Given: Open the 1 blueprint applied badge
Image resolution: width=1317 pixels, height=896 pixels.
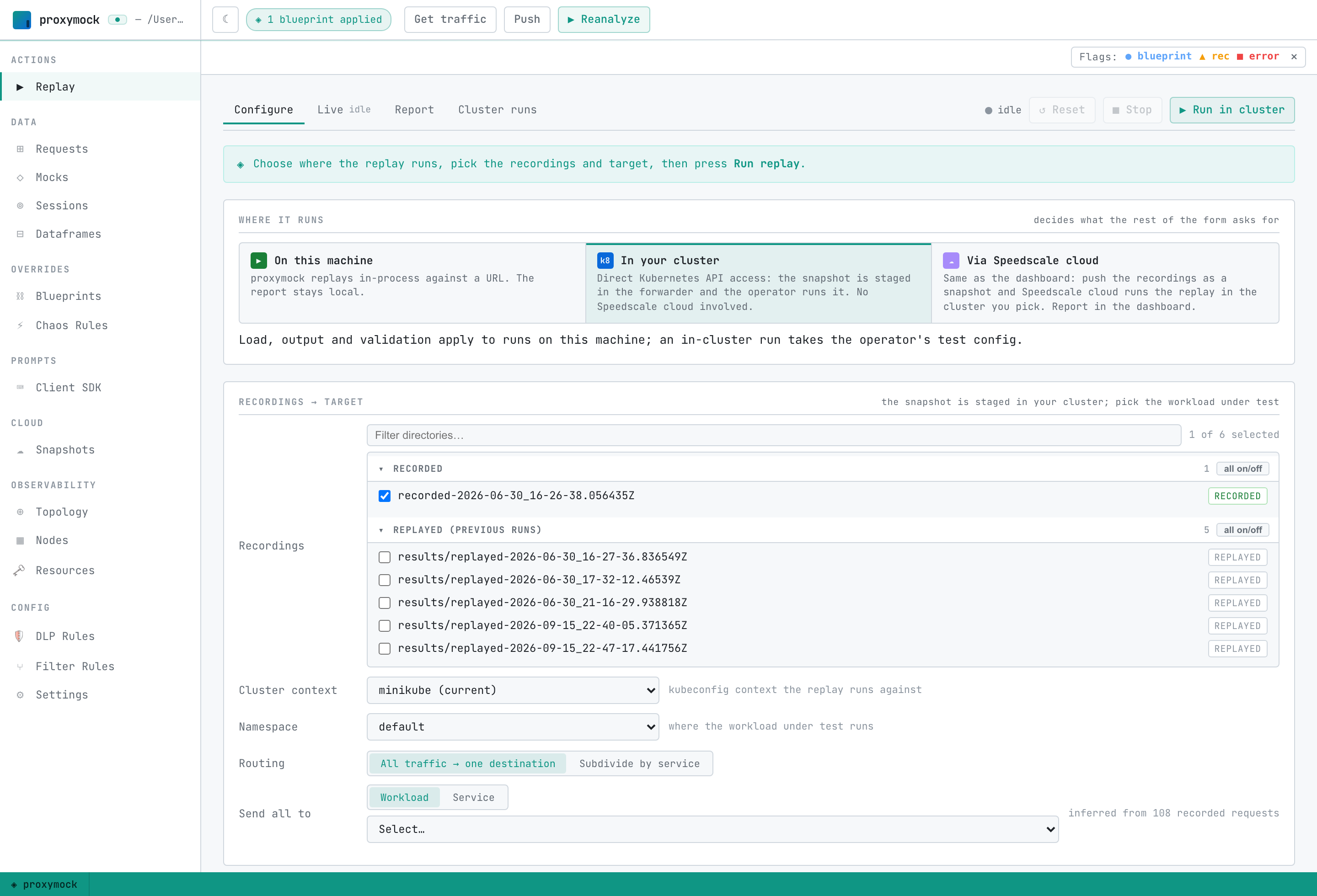Looking at the screenshot, I should (318, 20).
